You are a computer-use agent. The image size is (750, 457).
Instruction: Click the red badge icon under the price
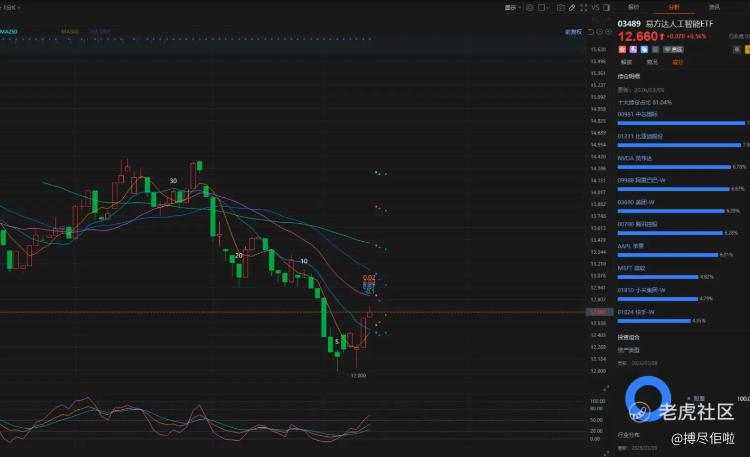click(622, 49)
